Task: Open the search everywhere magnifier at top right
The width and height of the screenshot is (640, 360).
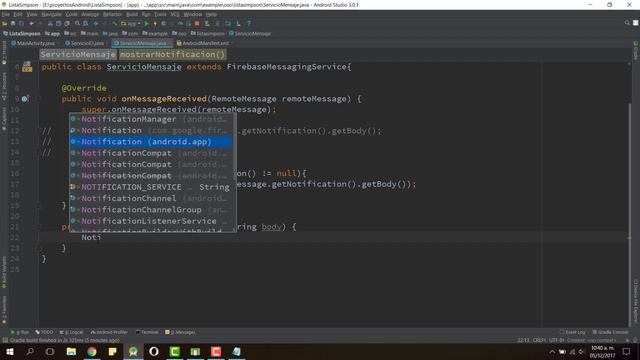Action: [x=627, y=23]
